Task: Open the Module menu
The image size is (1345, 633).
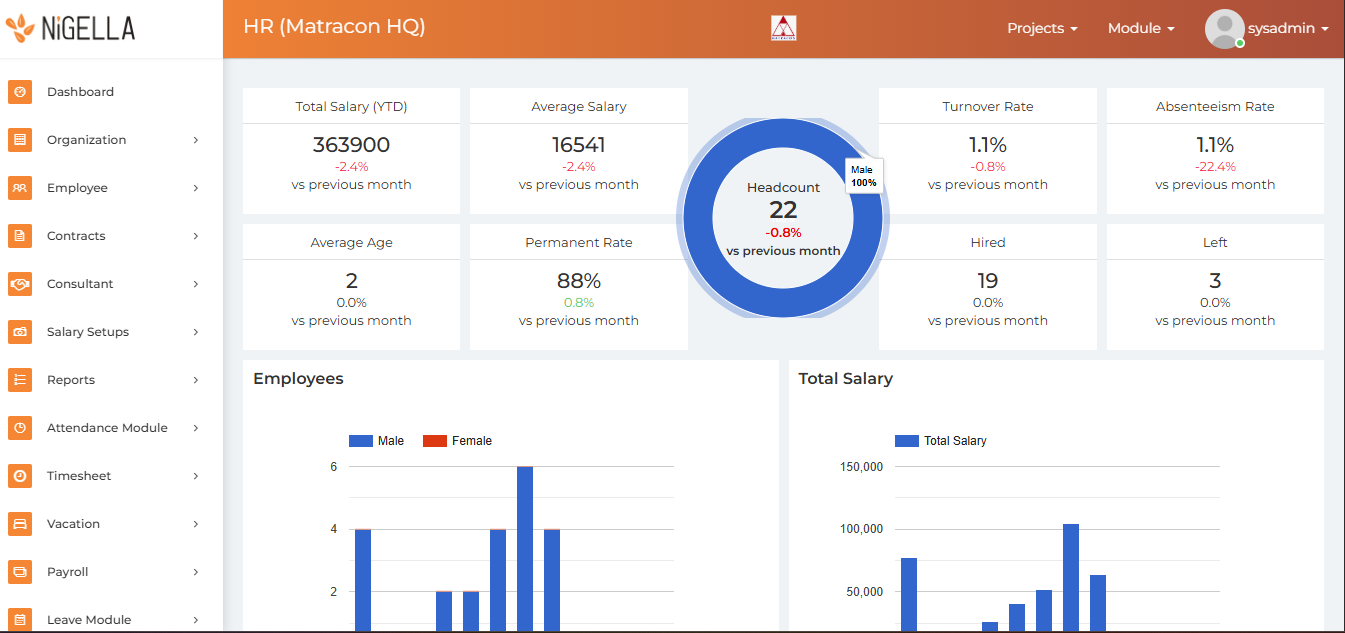Action: (1140, 28)
